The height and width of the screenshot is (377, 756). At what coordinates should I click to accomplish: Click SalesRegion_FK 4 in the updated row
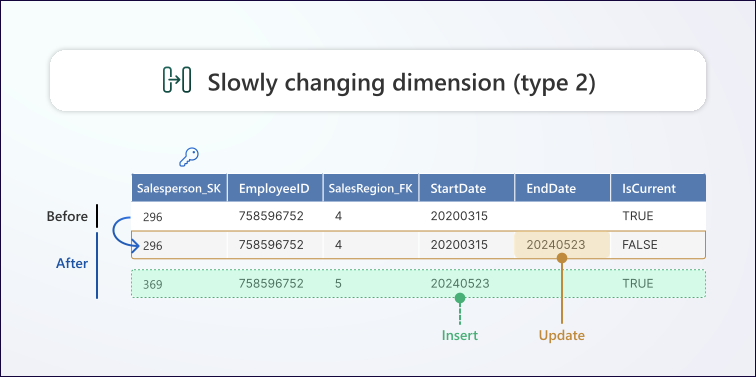[x=338, y=245]
